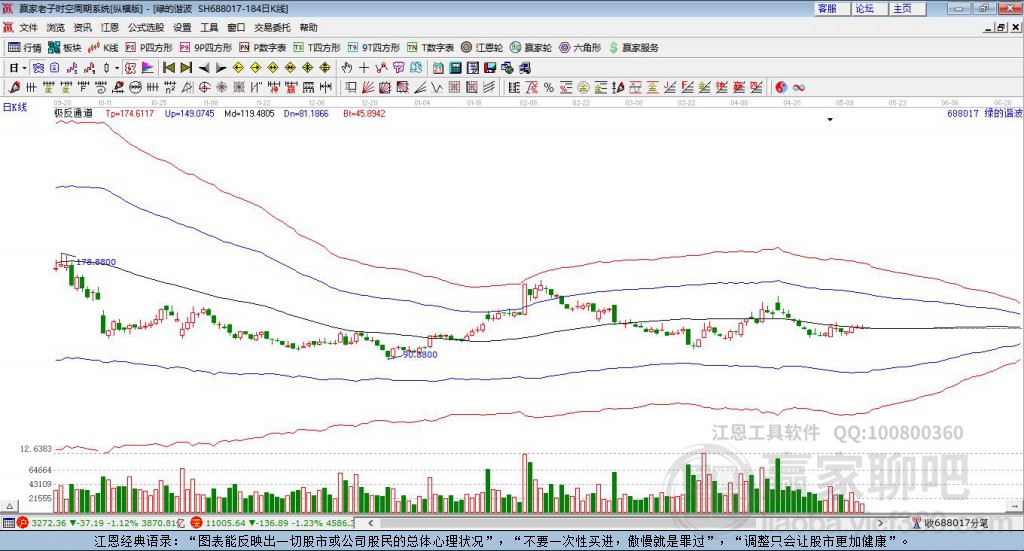The width and height of the screenshot is (1024, 551).
Task: Open the 板块 sector view
Action: 65,47
